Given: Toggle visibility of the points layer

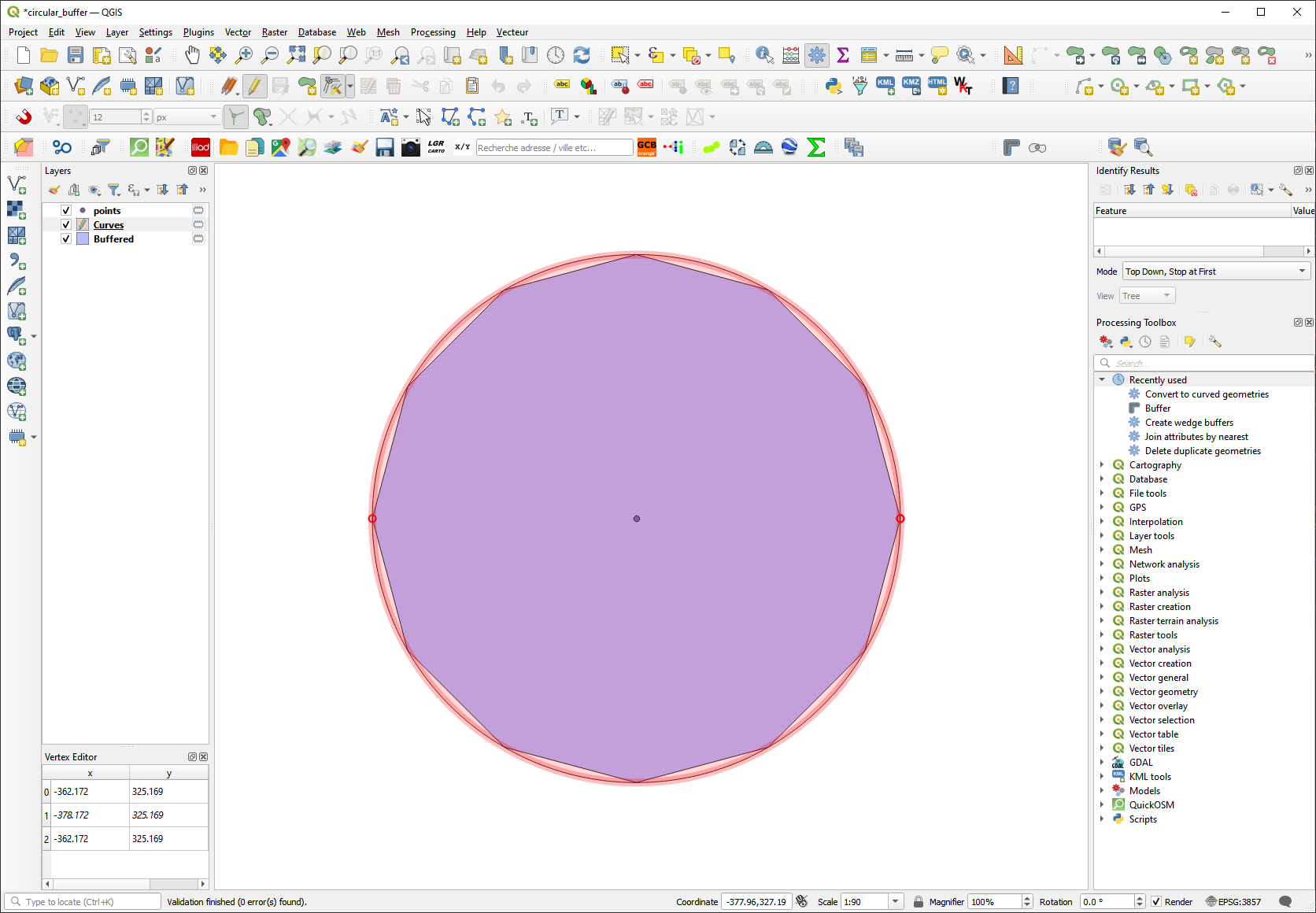Looking at the screenshot, I should (66, 211).
